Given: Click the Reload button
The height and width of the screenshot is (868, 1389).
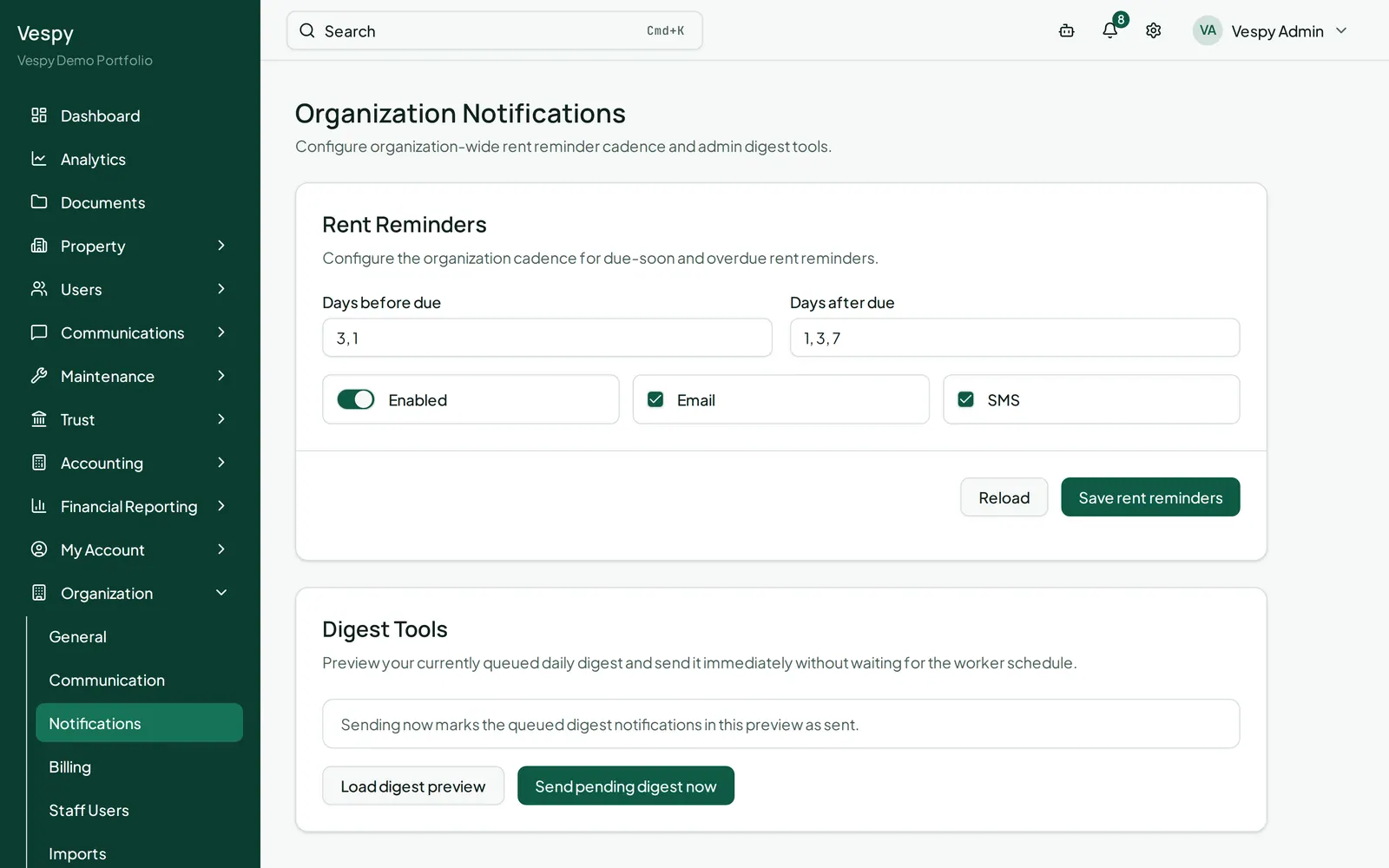Looking at the screenshot, I should tap(1004, 497).
